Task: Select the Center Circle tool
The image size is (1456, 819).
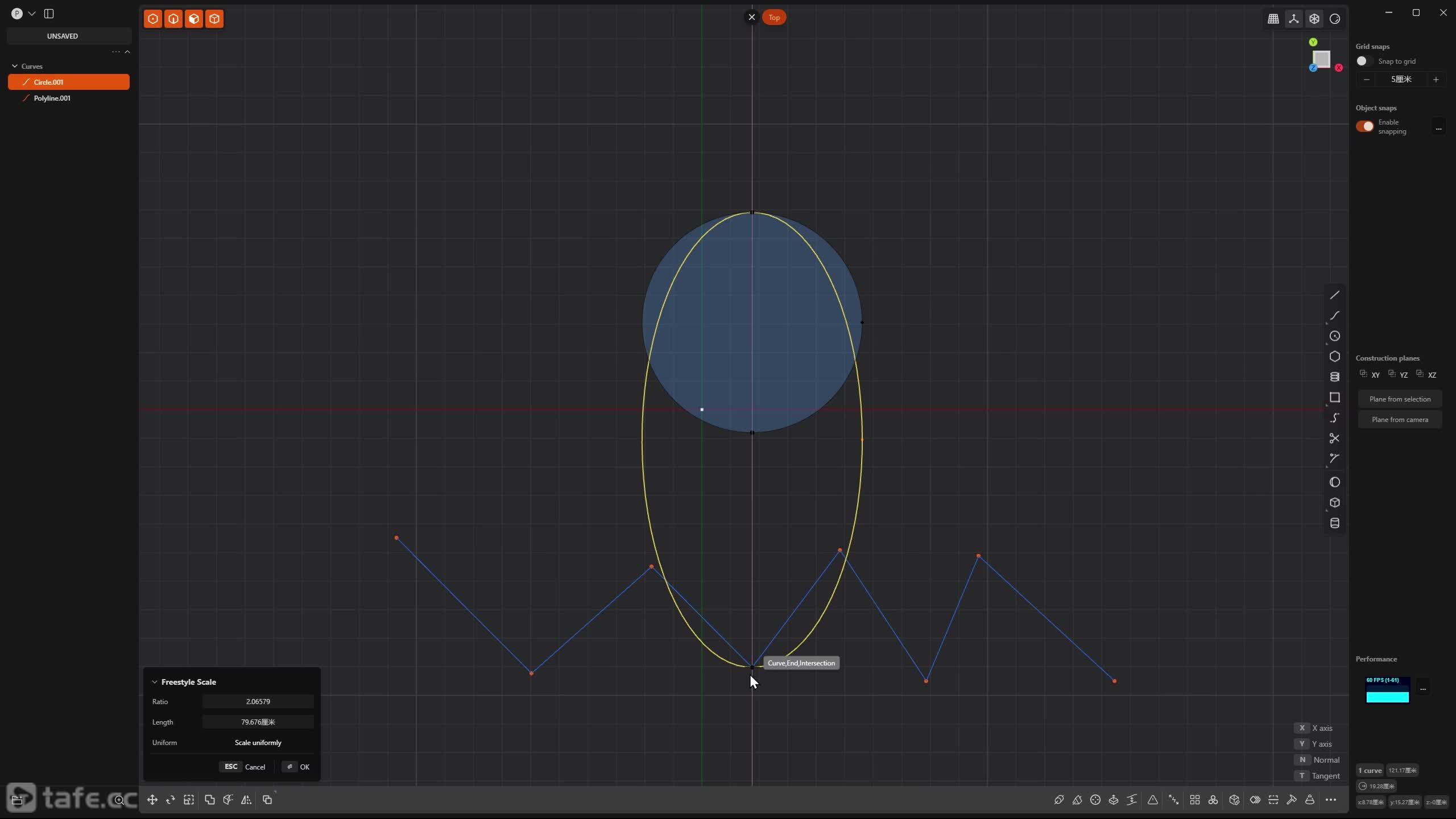Action: [x=1334, y=336]
